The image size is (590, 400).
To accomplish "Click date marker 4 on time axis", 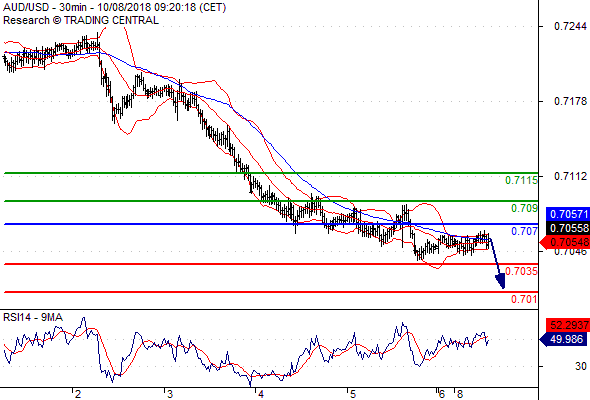I will [x=261, y=394].
